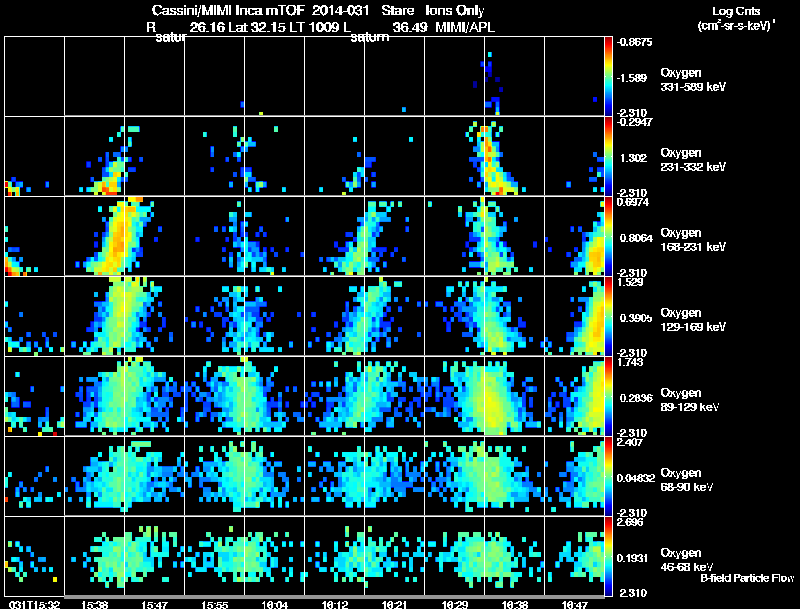This screenshot has width=800, height=609.
Task: Click the '16:47' time axis label
Action: 574,604
